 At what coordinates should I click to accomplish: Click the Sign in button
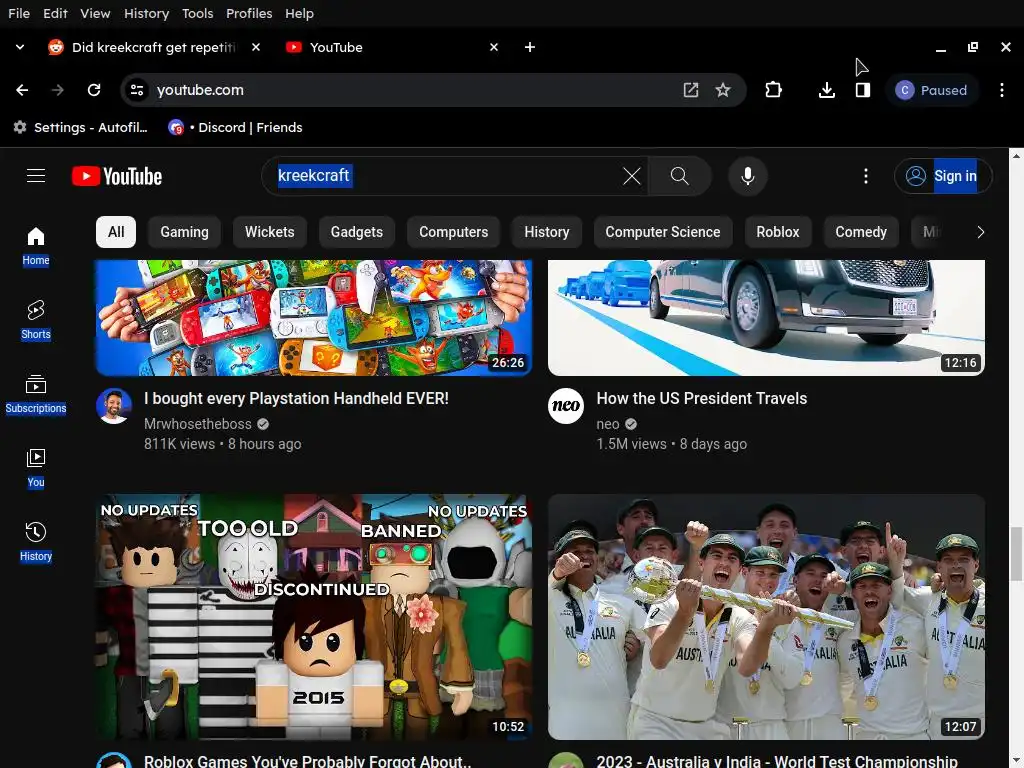click(943, 176)
